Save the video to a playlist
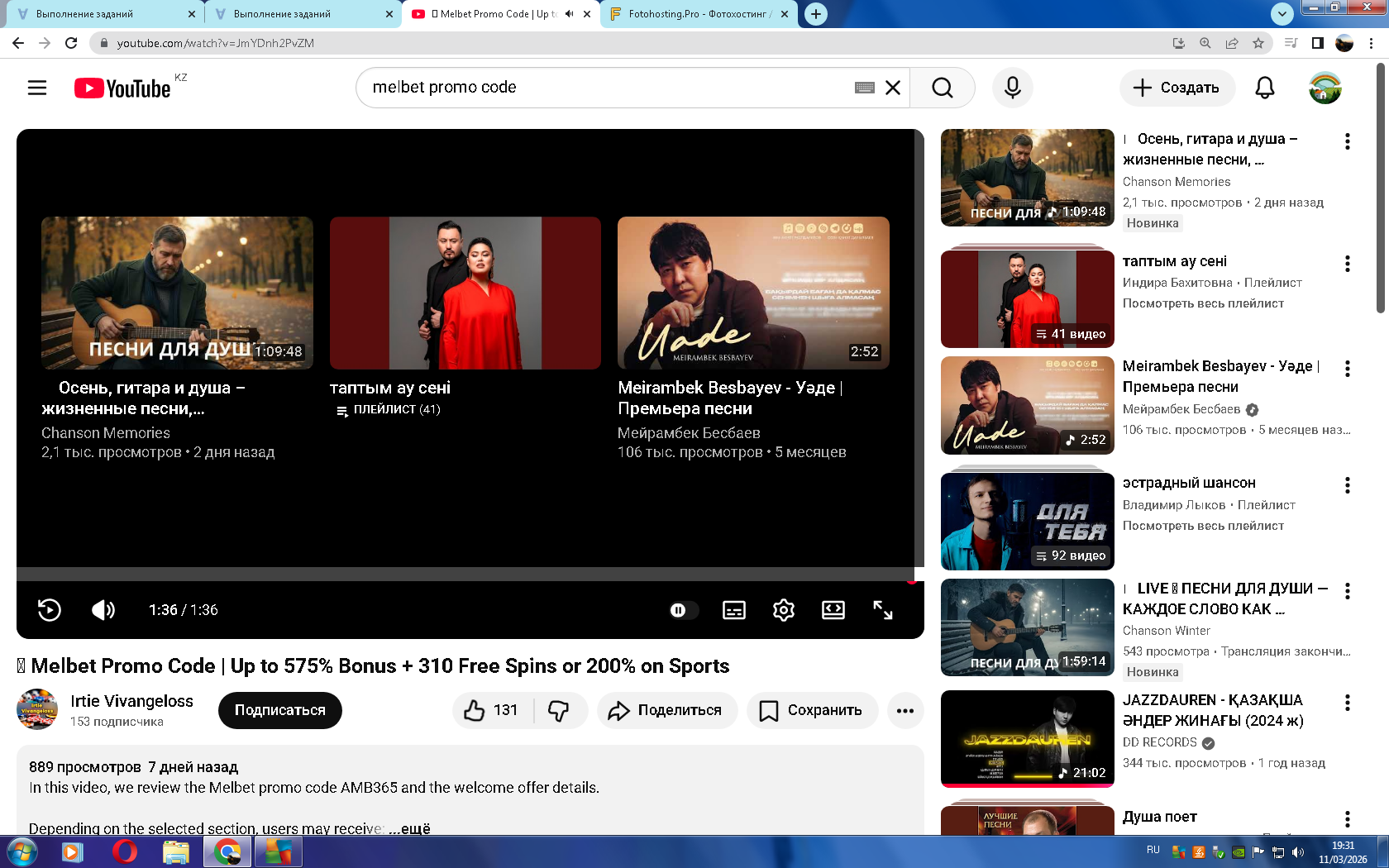 coord(812,710)
